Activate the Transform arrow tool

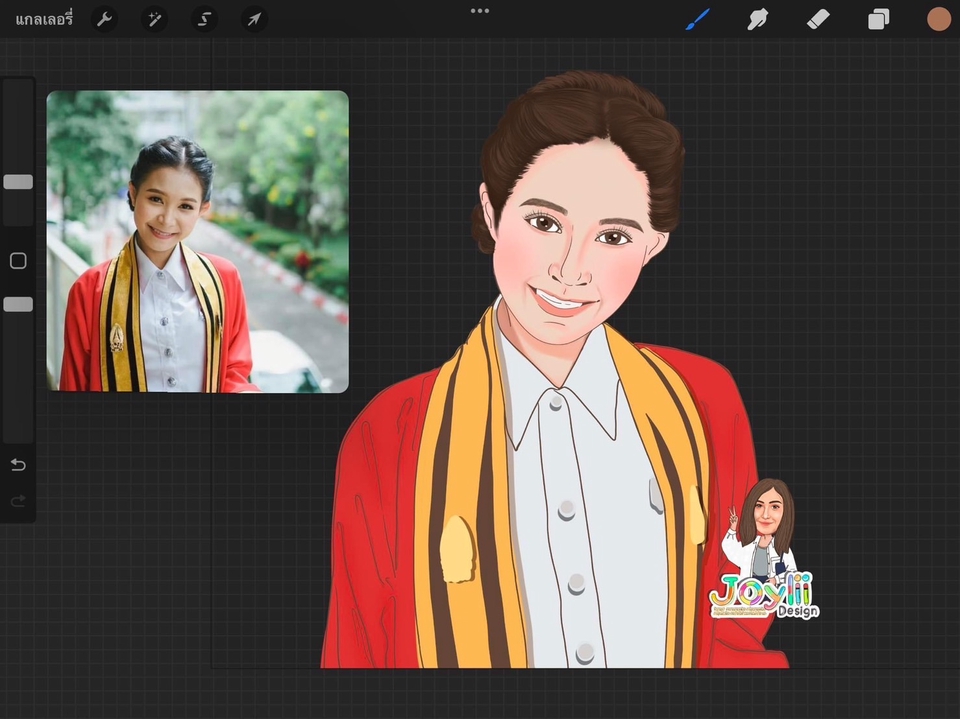(254, 19)
